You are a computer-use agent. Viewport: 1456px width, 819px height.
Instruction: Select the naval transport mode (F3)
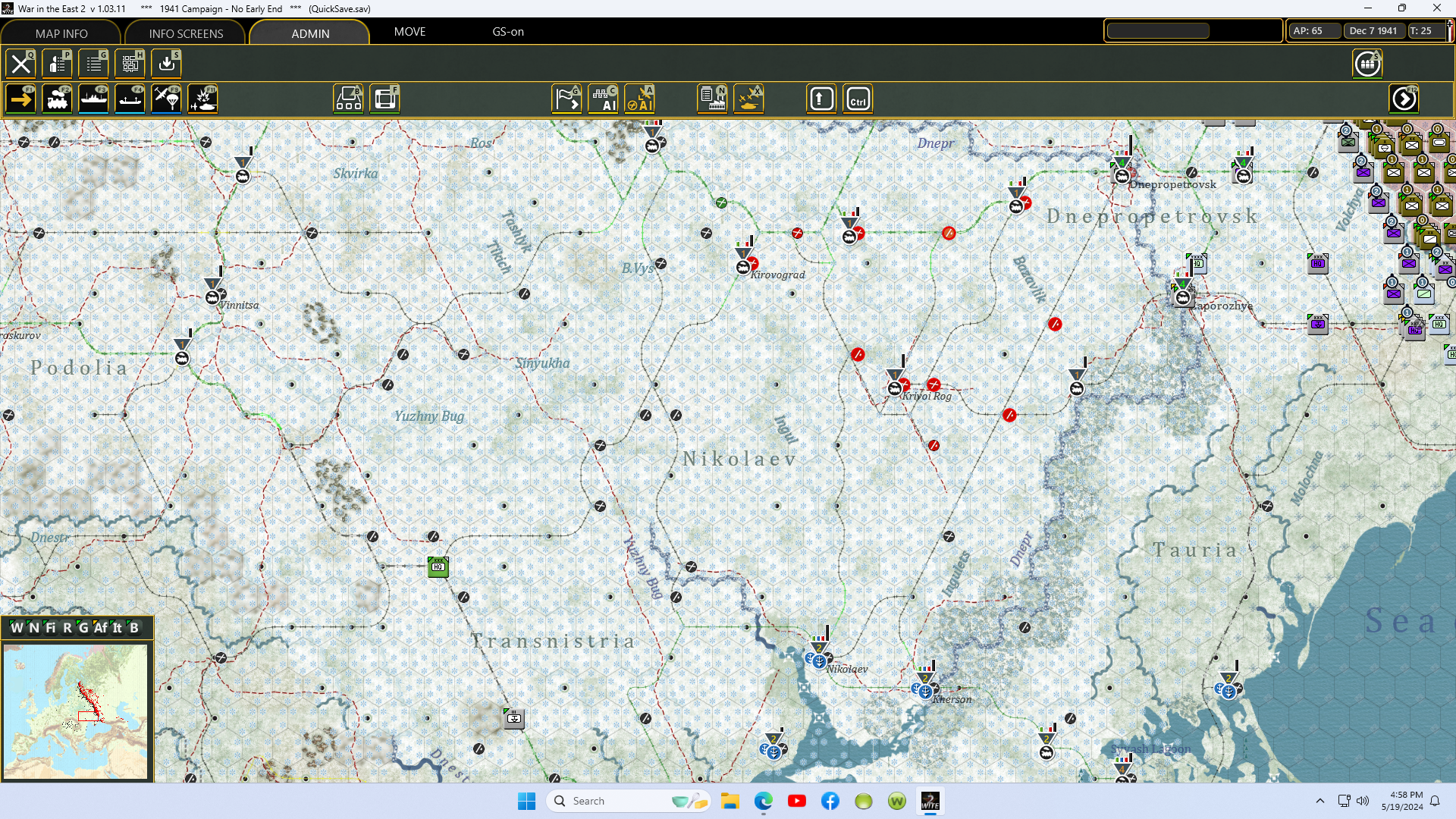(x=93, y=99)
